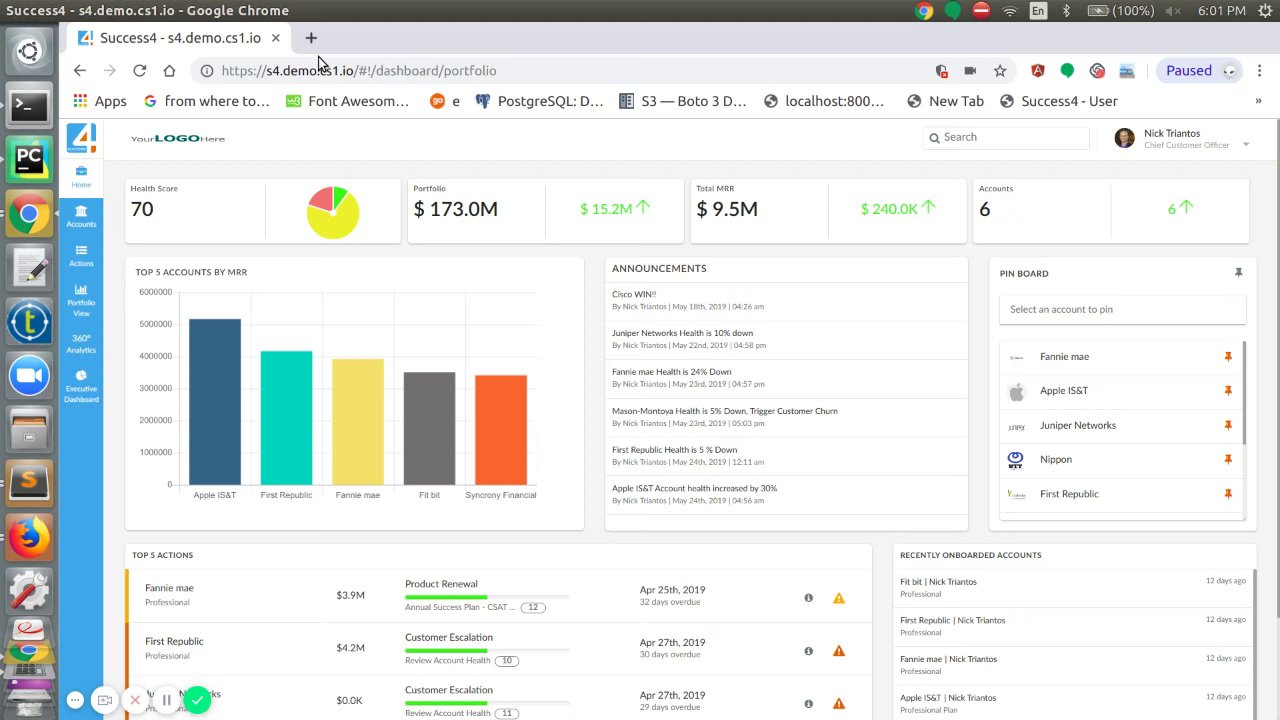Open Portfolio View from the sidebar
The image size is (1280, 720).
tap(81, 300)
